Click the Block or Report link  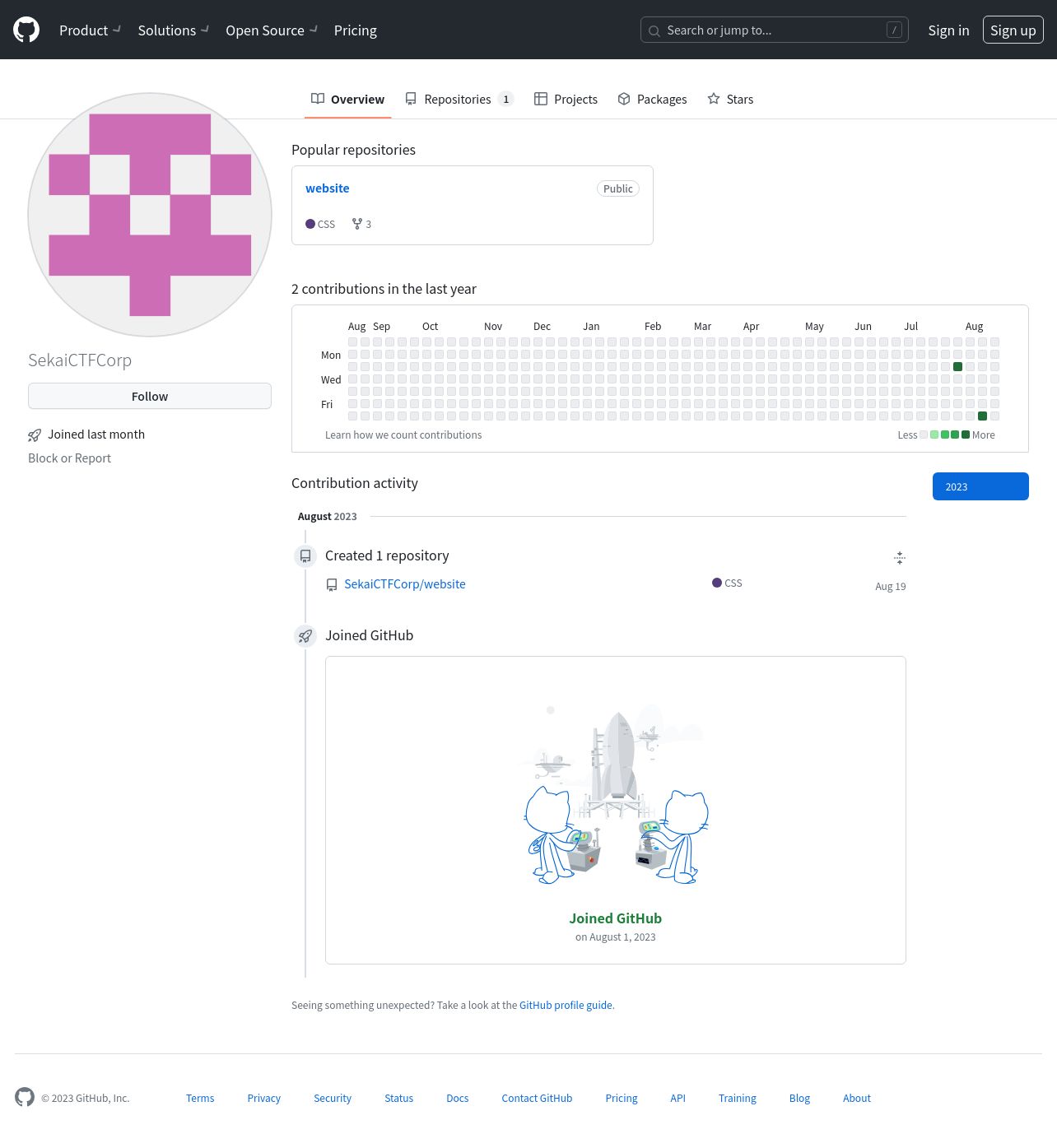pyautogui.click(x=69, y=458)
